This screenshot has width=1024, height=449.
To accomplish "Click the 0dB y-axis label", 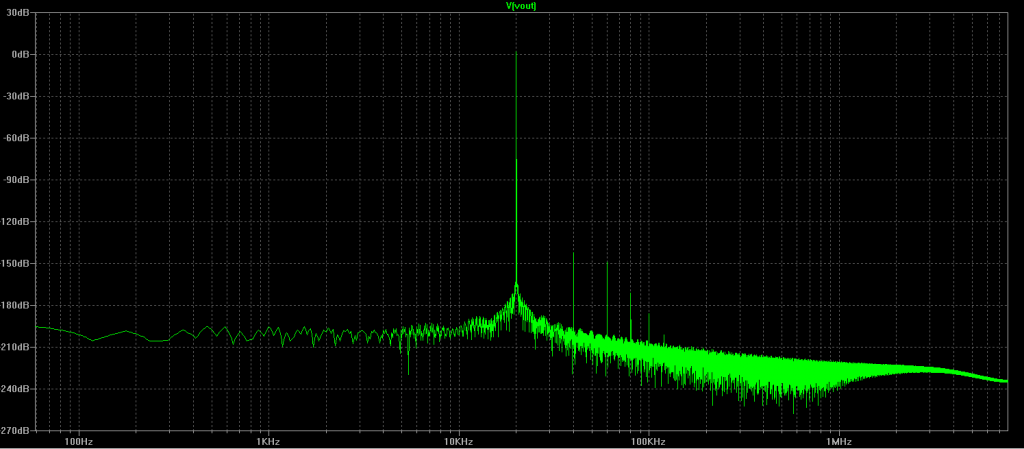I will 21,54.
